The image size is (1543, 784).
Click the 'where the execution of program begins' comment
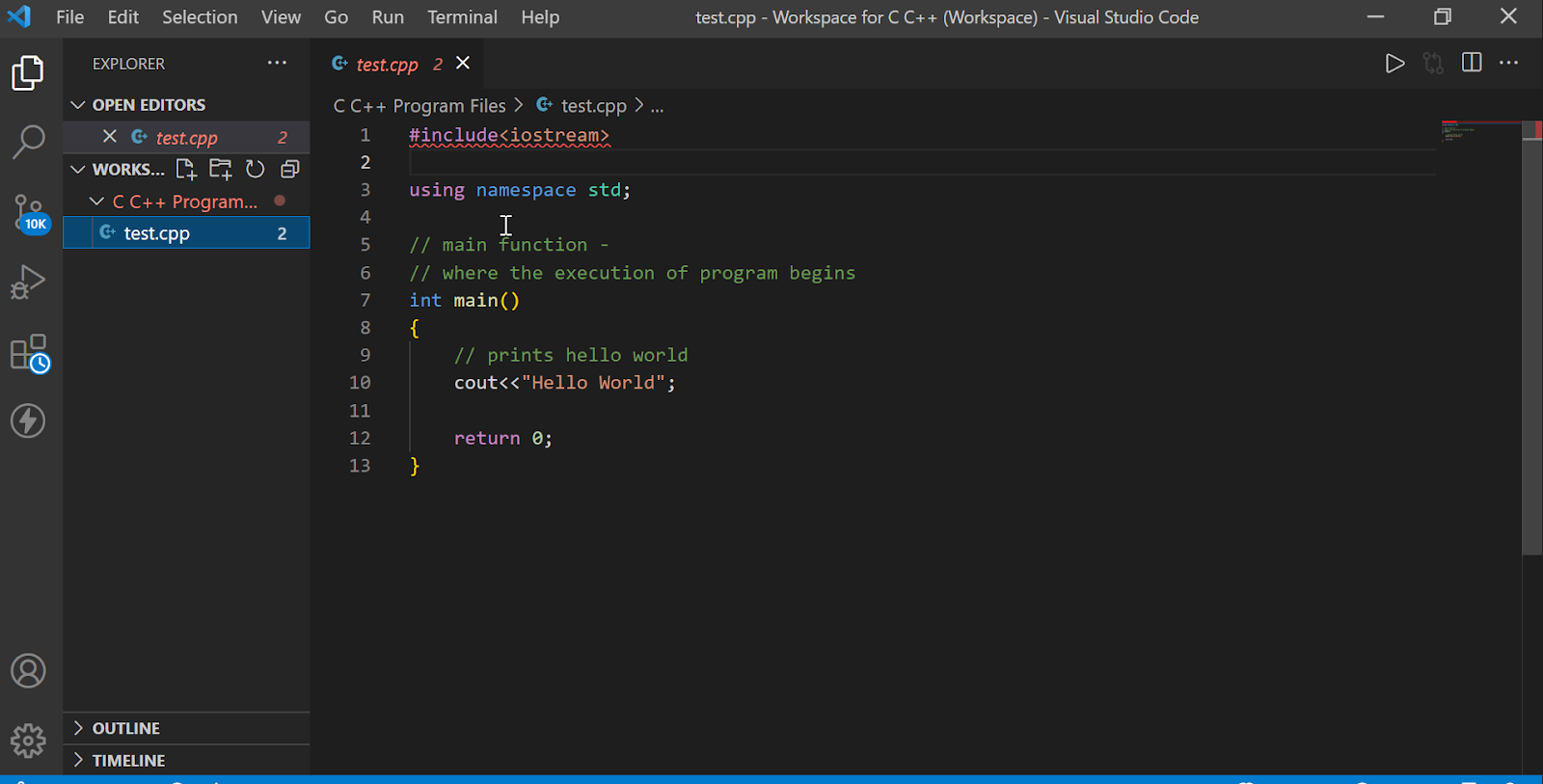point(649,273)
